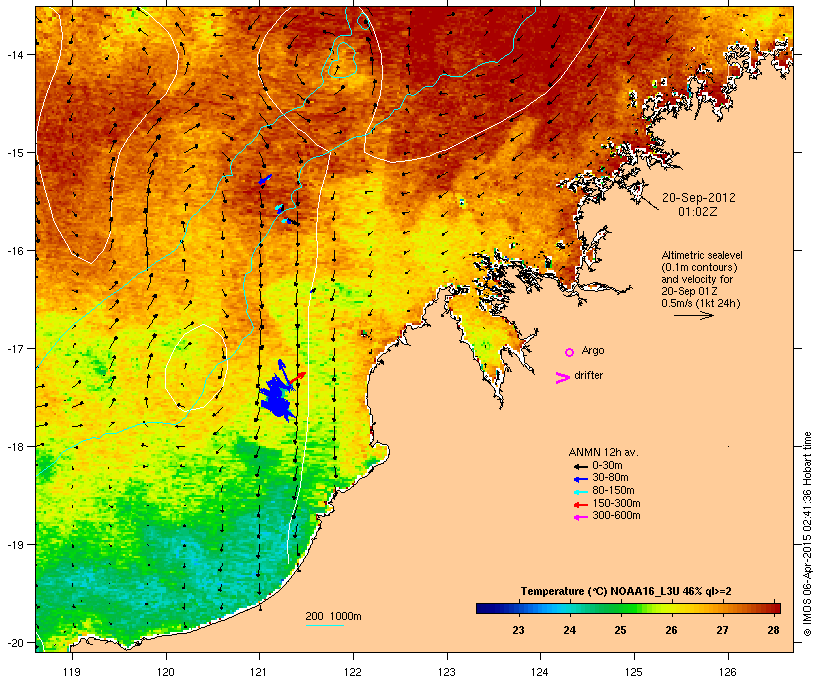The width and height of the screenshot is (820, 680).
Task: Click the magenta 300-600m arrow legend icon
Action: click(x=580, y=517)
